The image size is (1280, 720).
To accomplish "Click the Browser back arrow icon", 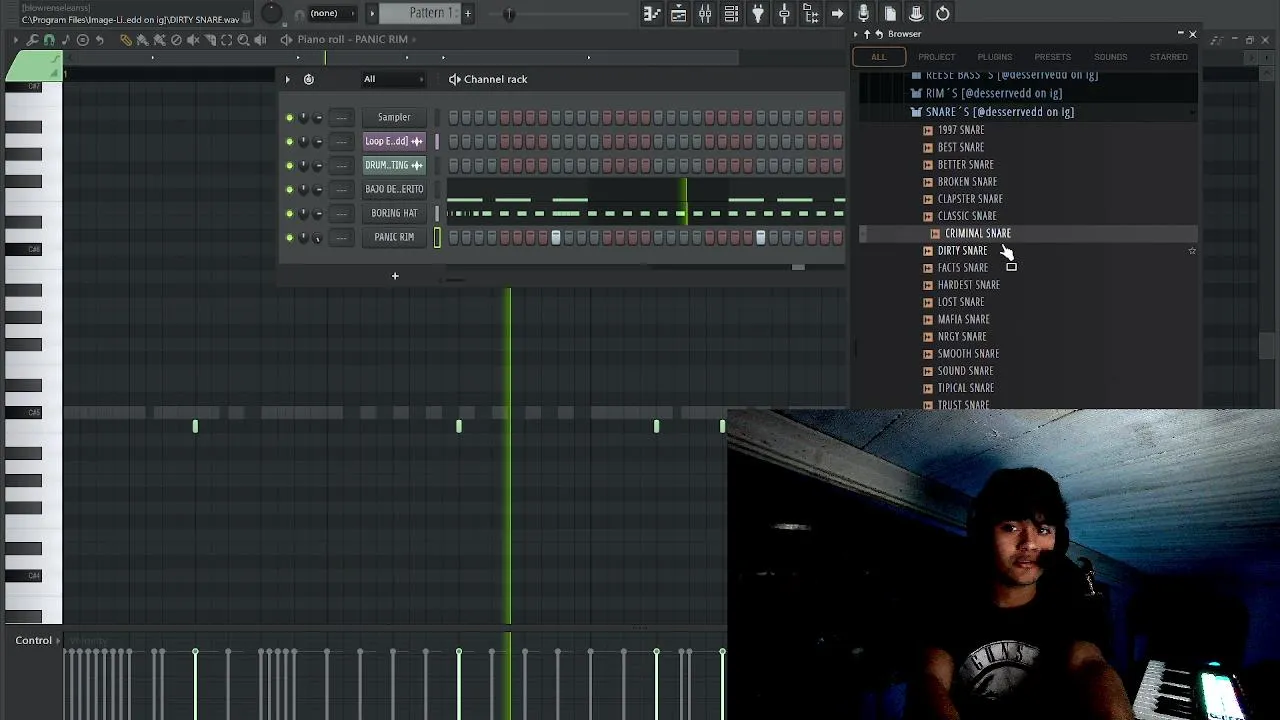I will tap(879, 34).
